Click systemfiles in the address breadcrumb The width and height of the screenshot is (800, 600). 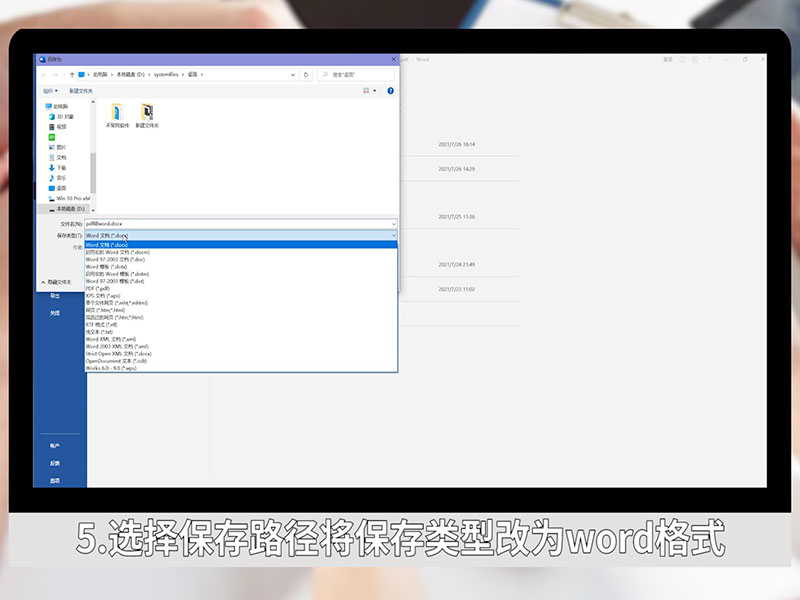click(x=166, y=74)
